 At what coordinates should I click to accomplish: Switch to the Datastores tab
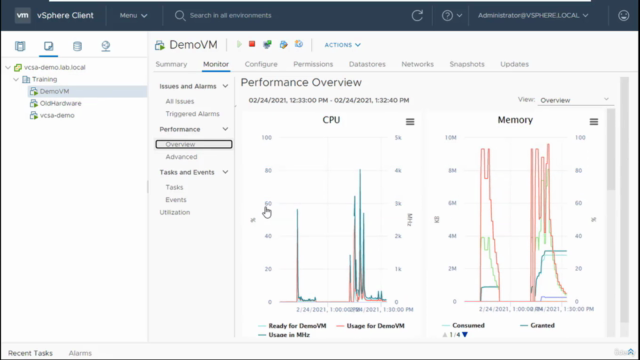click(x=367, y=64)
